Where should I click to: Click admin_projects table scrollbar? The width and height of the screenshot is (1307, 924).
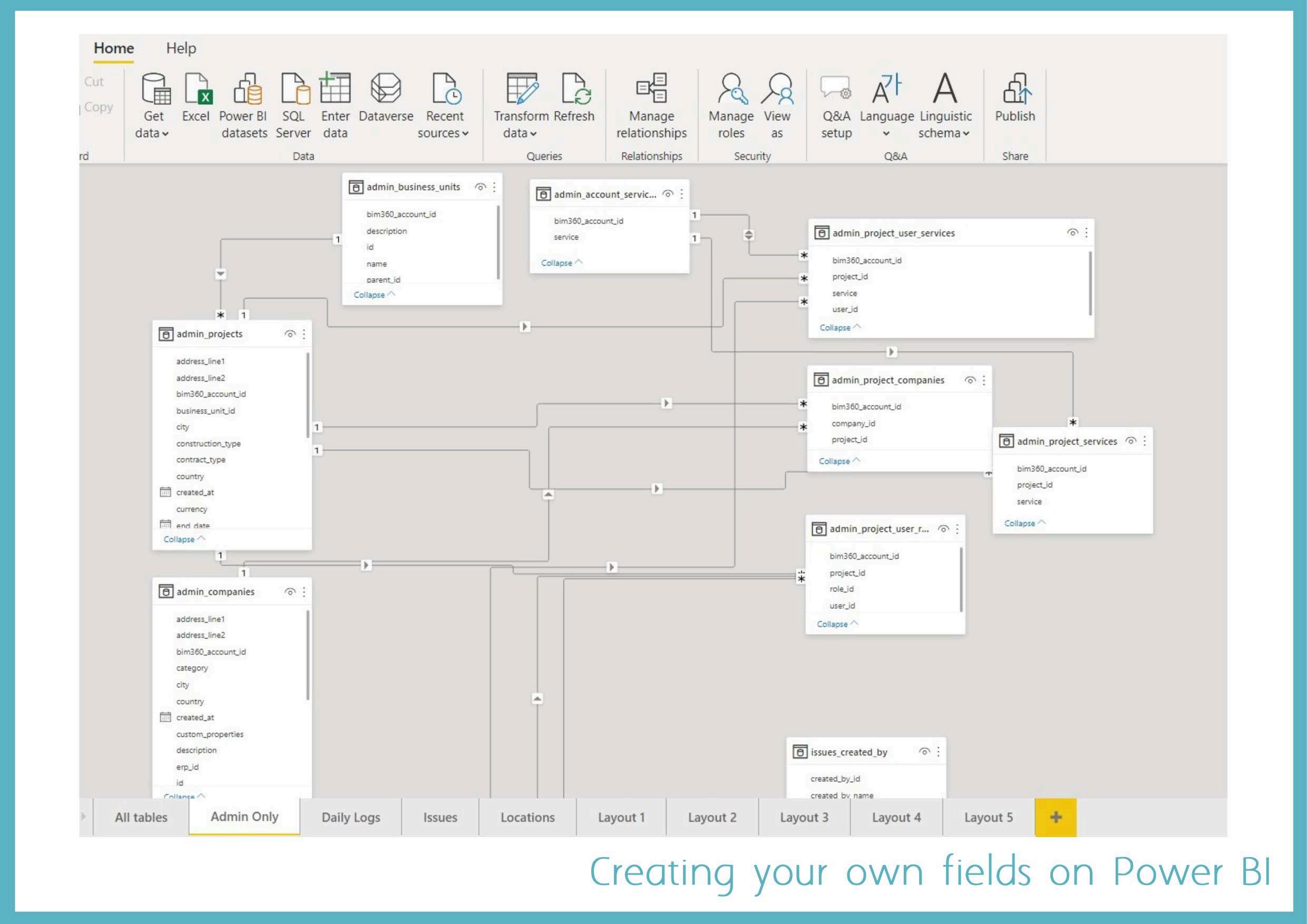[x=308, y=396]
